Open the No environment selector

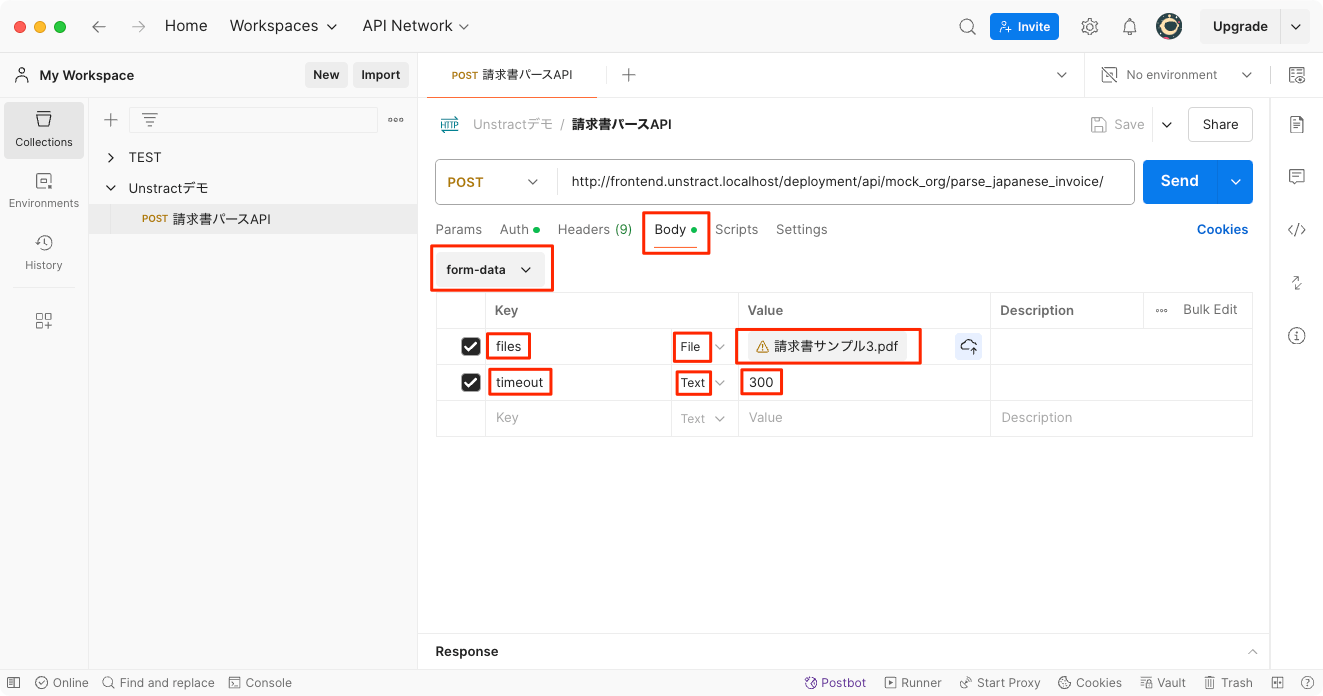pyautogui.click(x=1177, y=75)
